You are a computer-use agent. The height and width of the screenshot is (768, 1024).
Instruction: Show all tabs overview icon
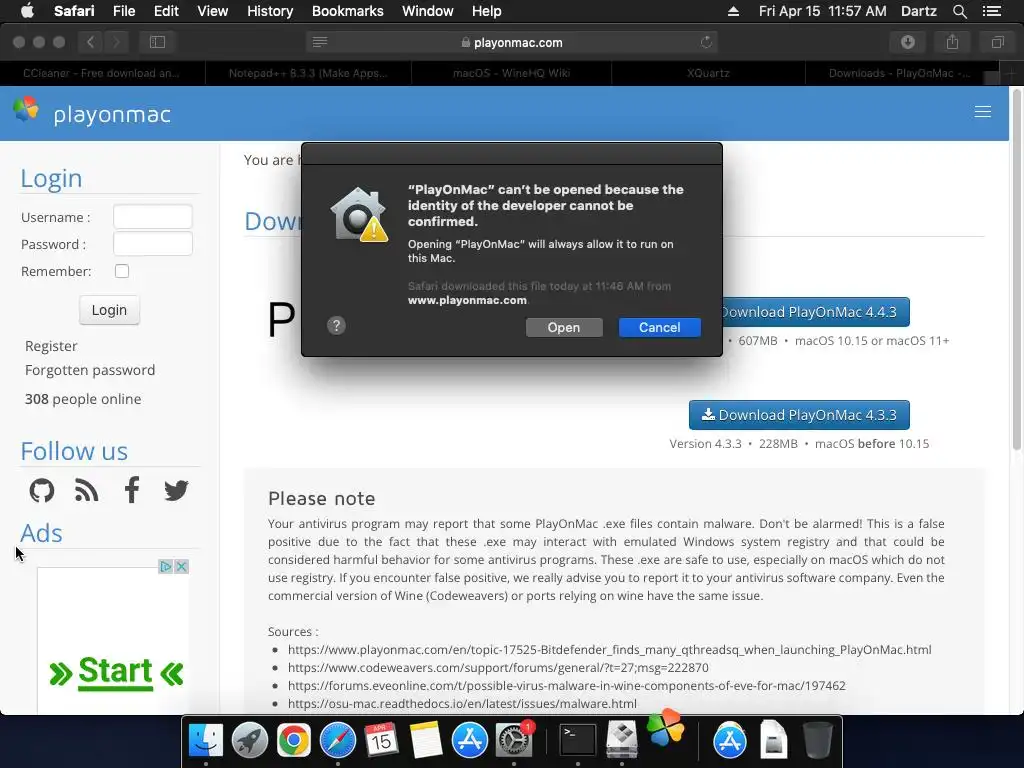[x=997, y=42]
